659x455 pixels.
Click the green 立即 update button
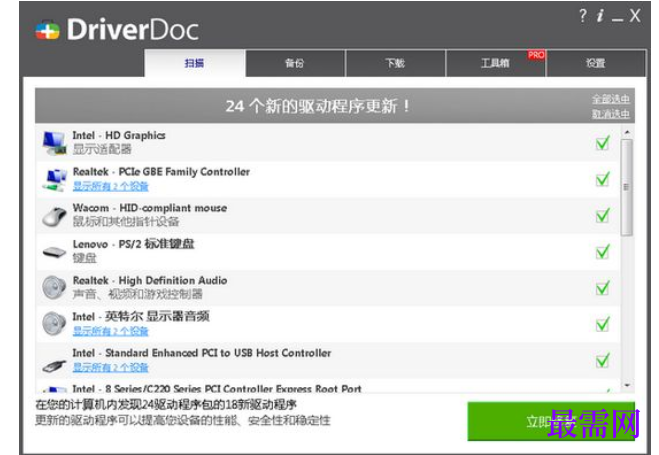tap(551, 421)
